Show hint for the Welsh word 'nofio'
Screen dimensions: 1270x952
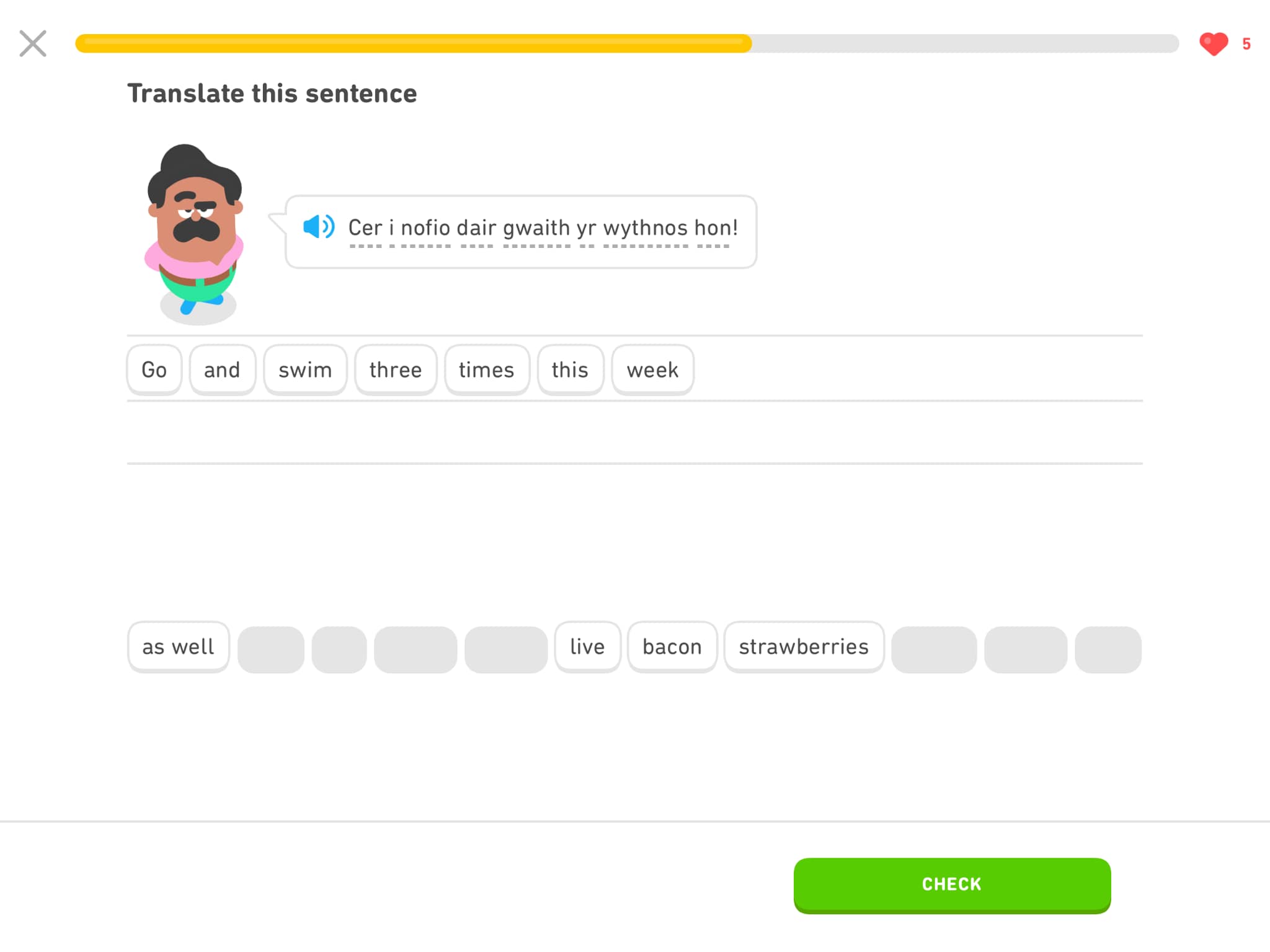click(425, 228)
